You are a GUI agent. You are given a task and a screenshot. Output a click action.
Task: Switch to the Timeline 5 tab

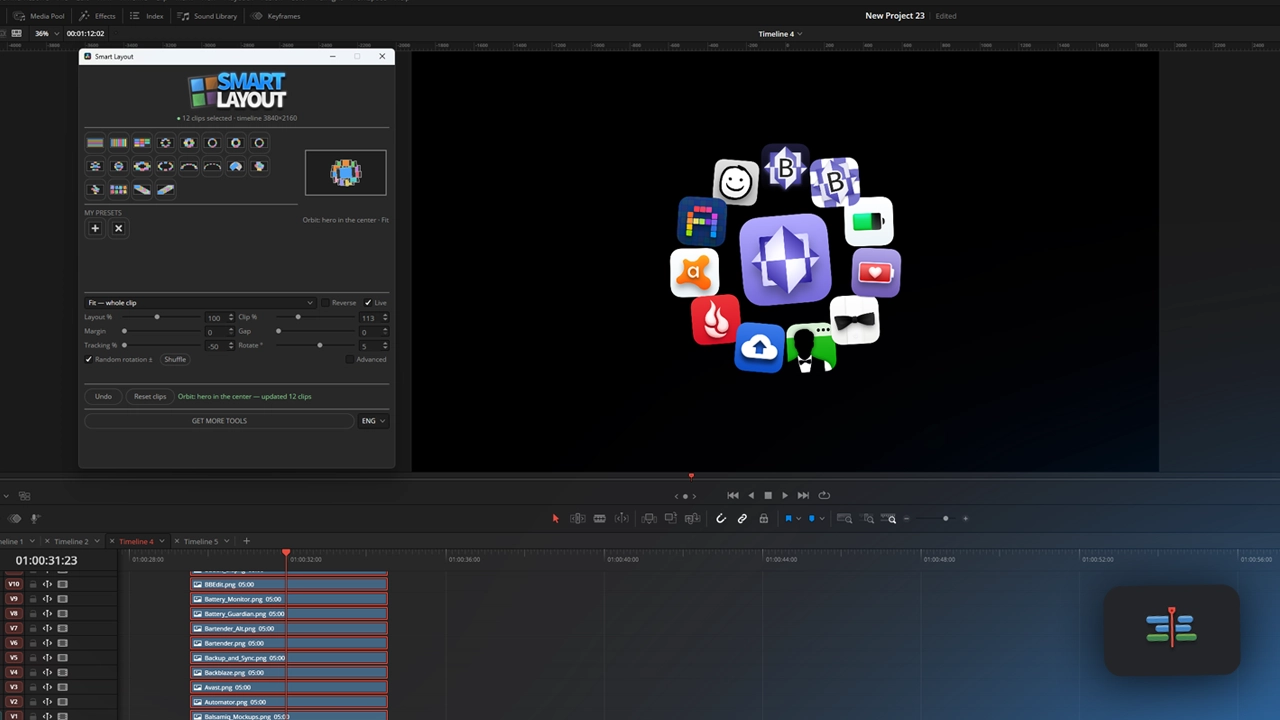[201, 542]
